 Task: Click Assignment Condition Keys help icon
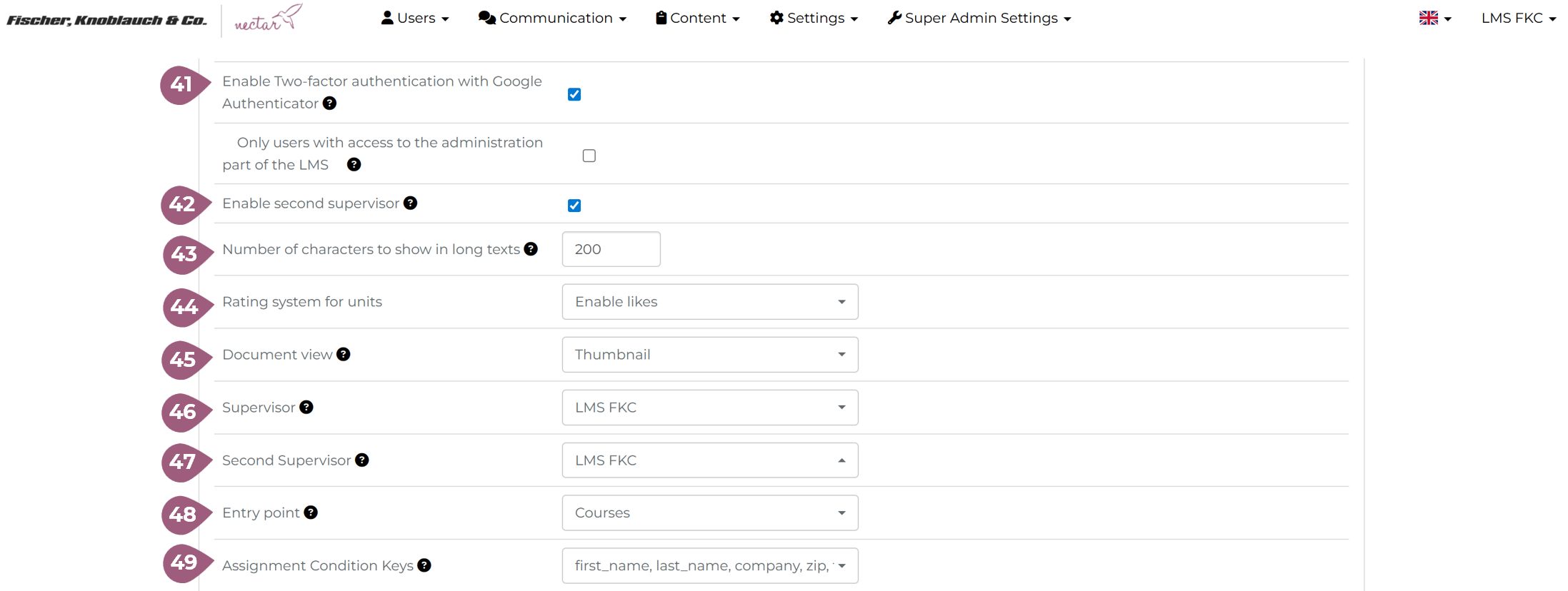424,566
